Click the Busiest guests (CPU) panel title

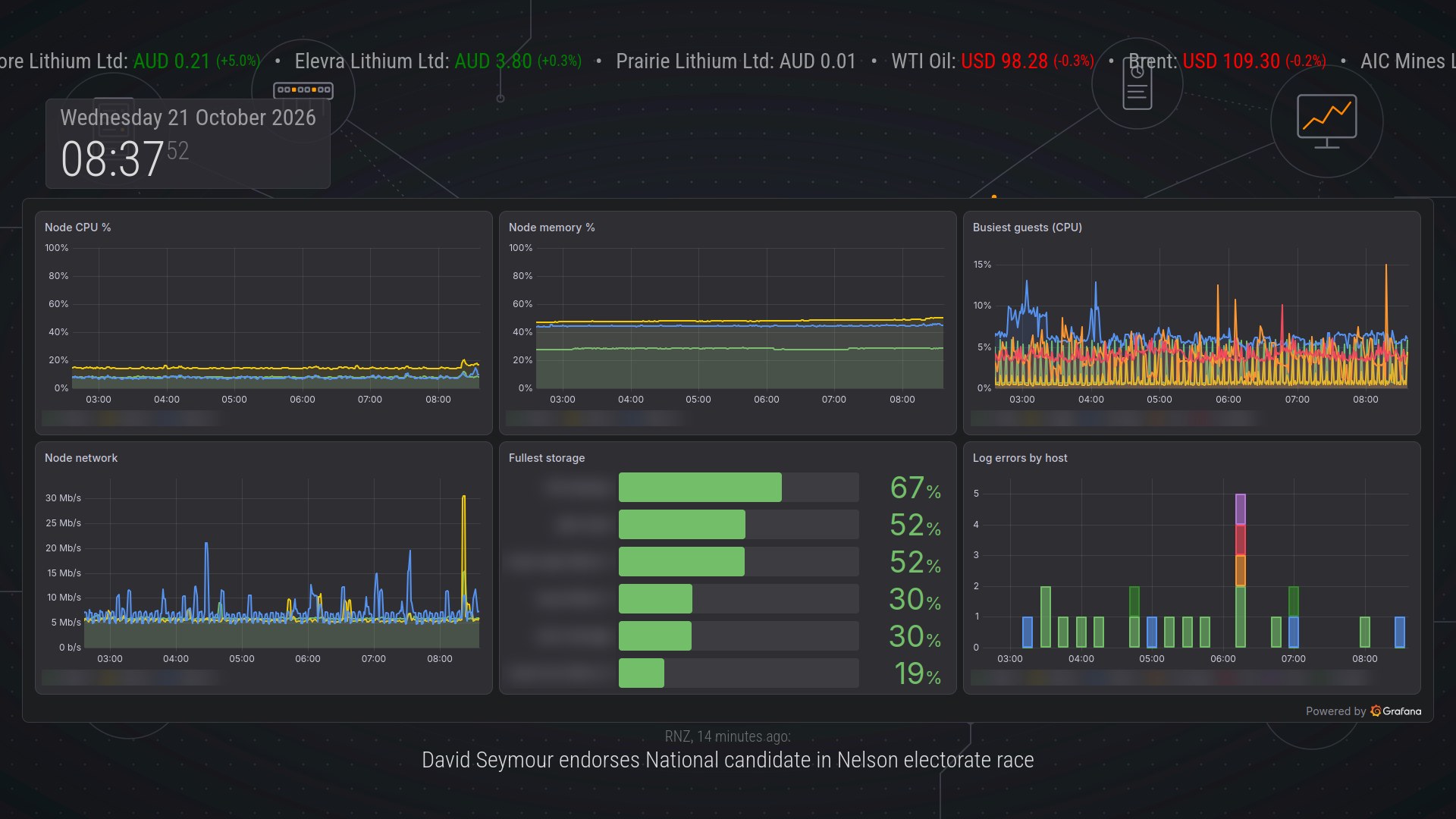(x=1027, y=227)
